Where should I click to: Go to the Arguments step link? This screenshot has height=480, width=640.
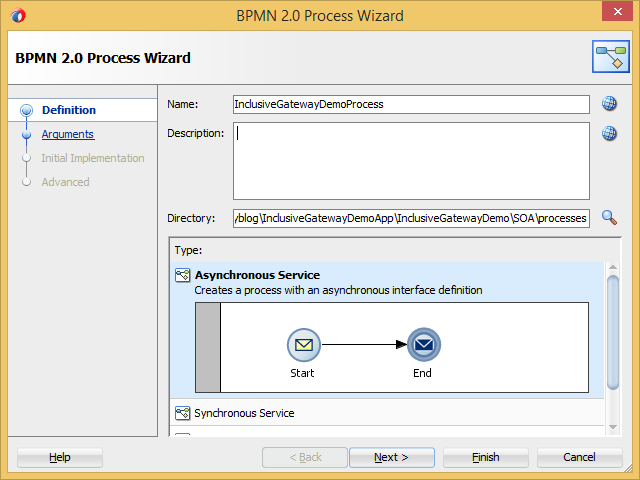pyautogui.click(x=68, y=134)
